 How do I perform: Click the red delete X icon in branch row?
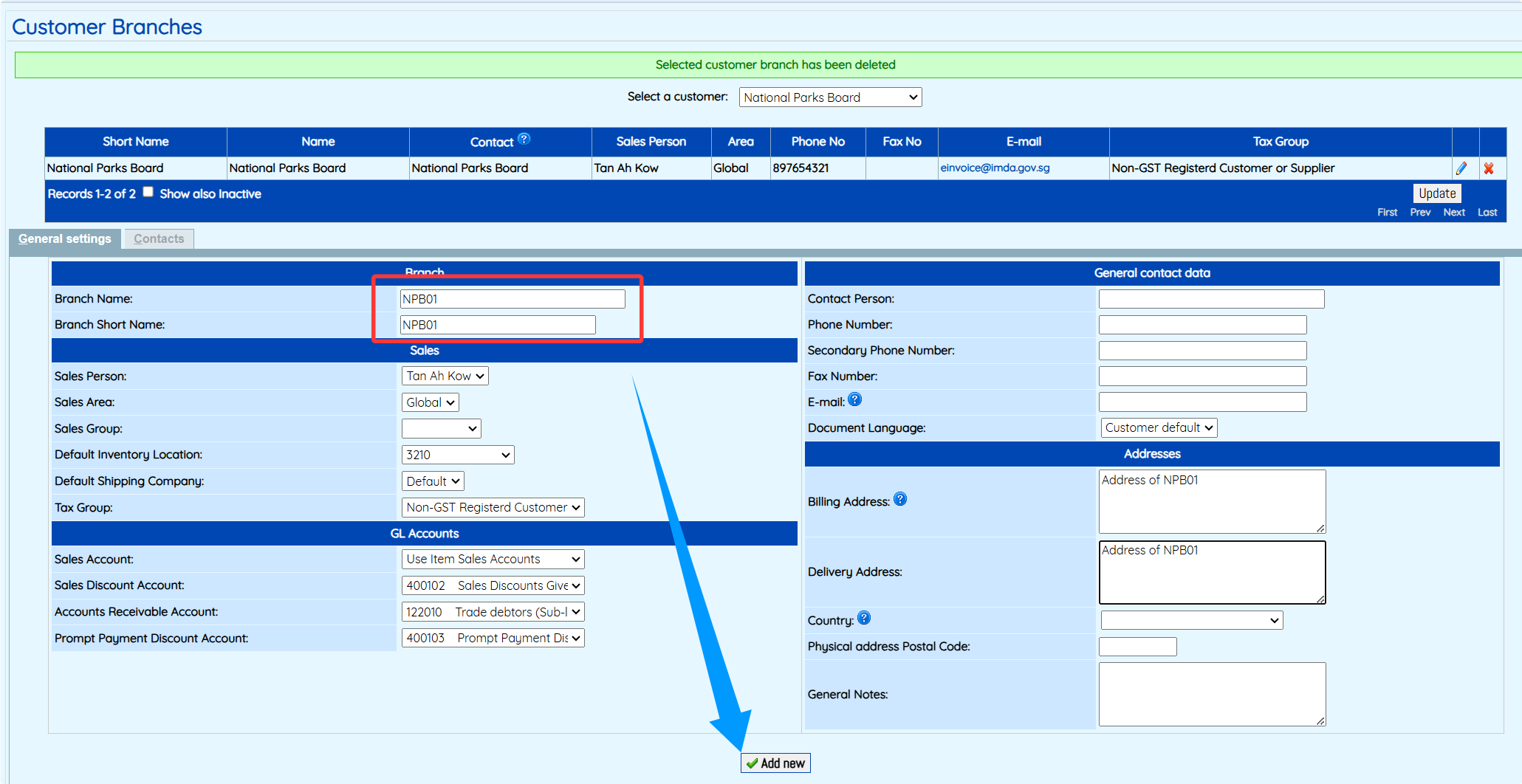(x=1489, y=168)
